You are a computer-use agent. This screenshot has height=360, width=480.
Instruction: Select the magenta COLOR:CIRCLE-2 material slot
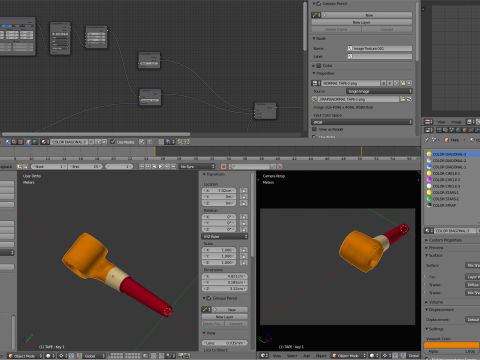tap(453, 180)
